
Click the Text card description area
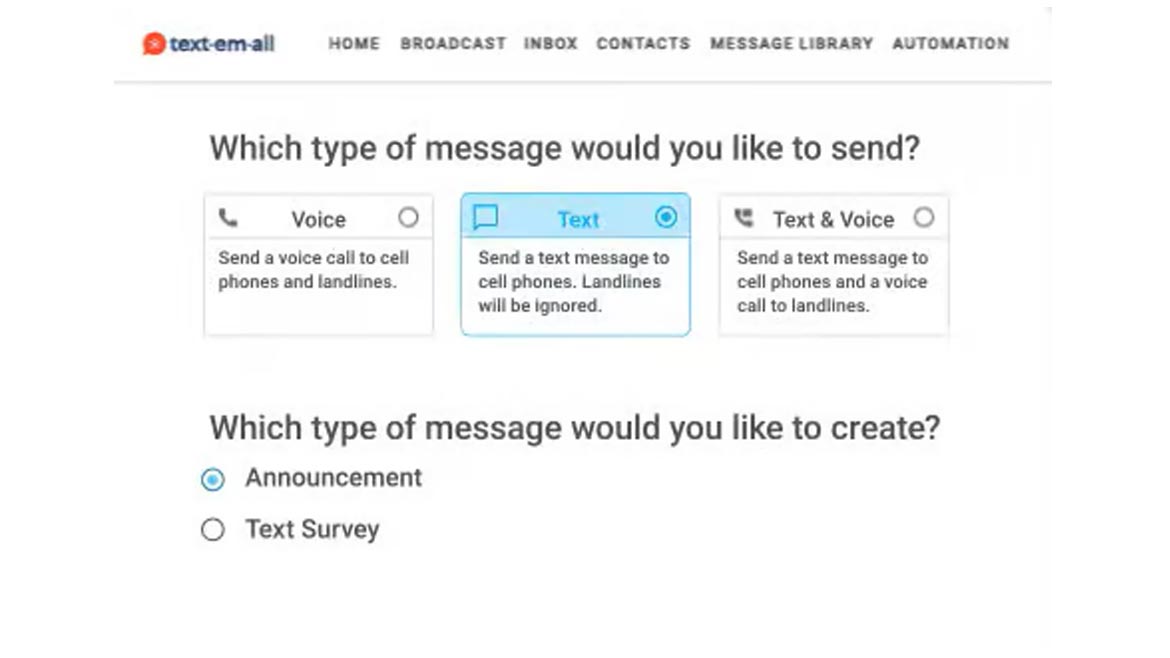pos(574,282)
